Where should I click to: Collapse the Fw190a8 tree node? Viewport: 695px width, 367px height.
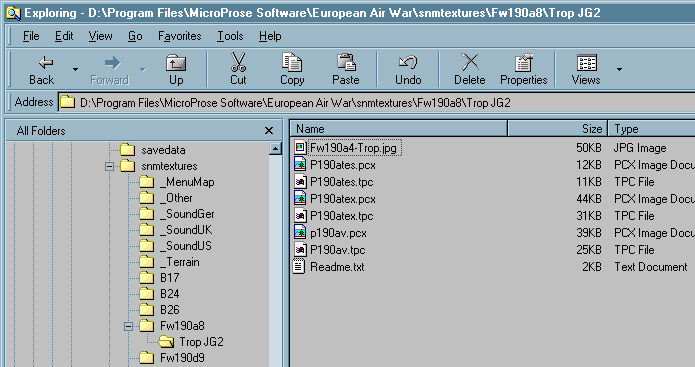pyautogui.click(x=129, y=327)
